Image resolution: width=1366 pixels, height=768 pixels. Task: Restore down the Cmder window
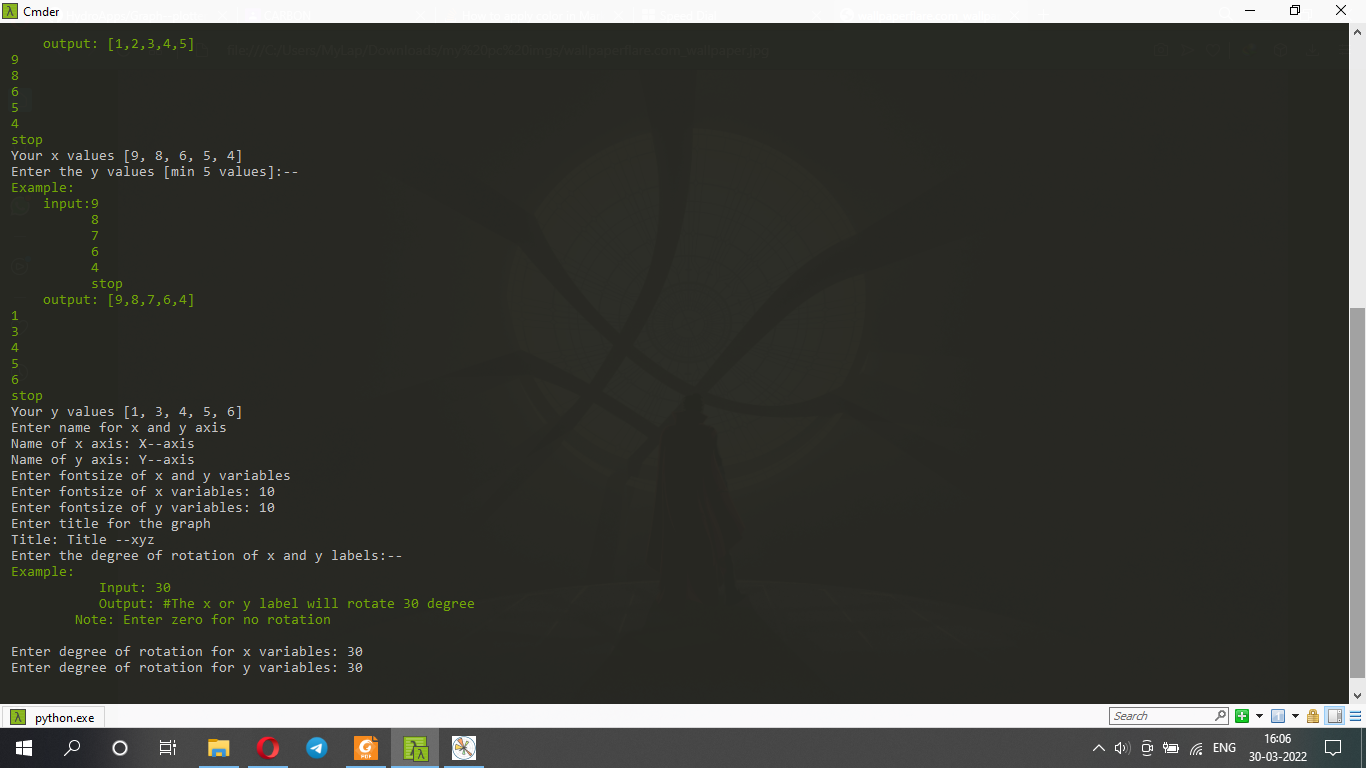tap(1295, 11)
